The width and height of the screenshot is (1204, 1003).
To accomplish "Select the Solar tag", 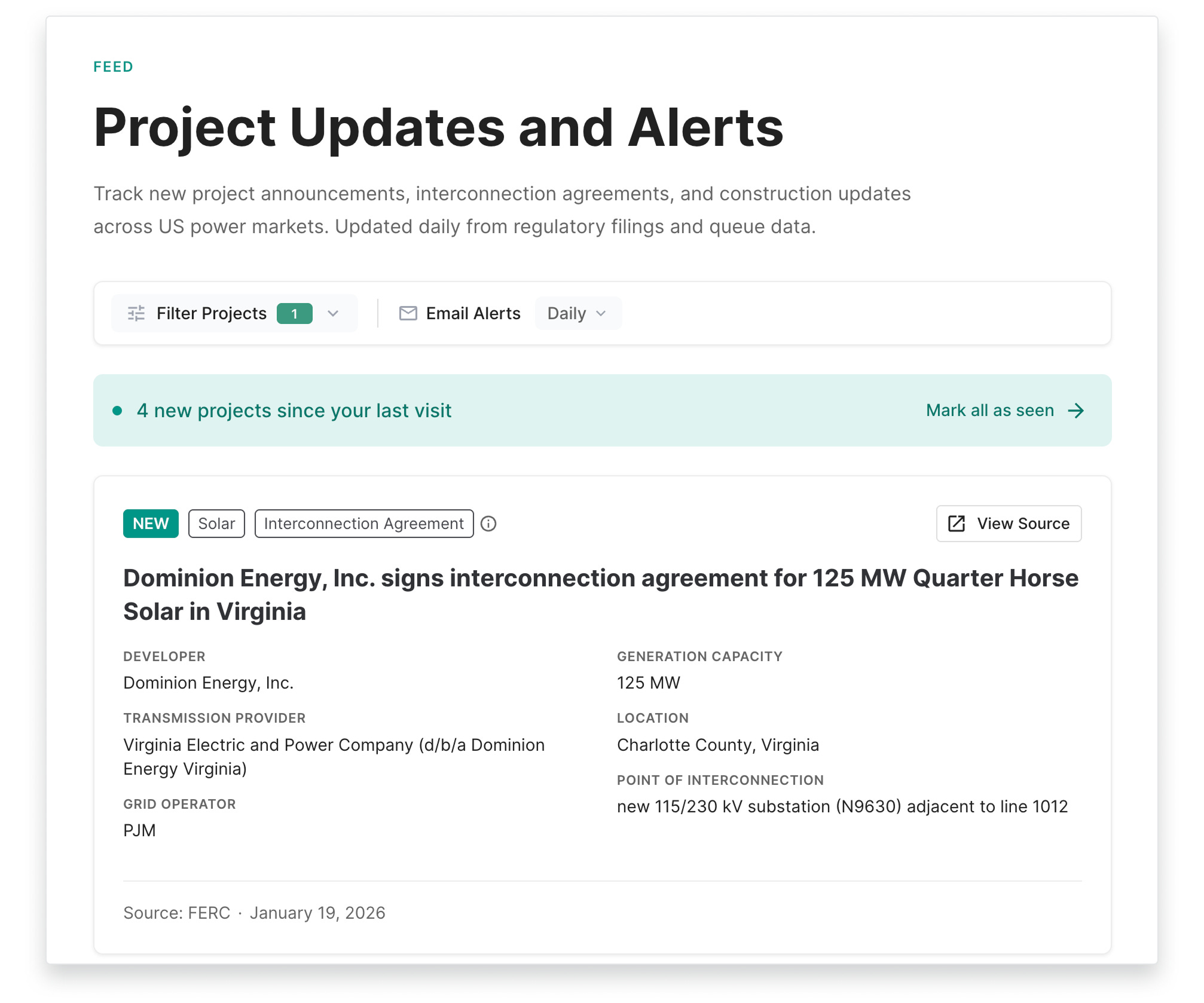I will click(x=216, y=524).
